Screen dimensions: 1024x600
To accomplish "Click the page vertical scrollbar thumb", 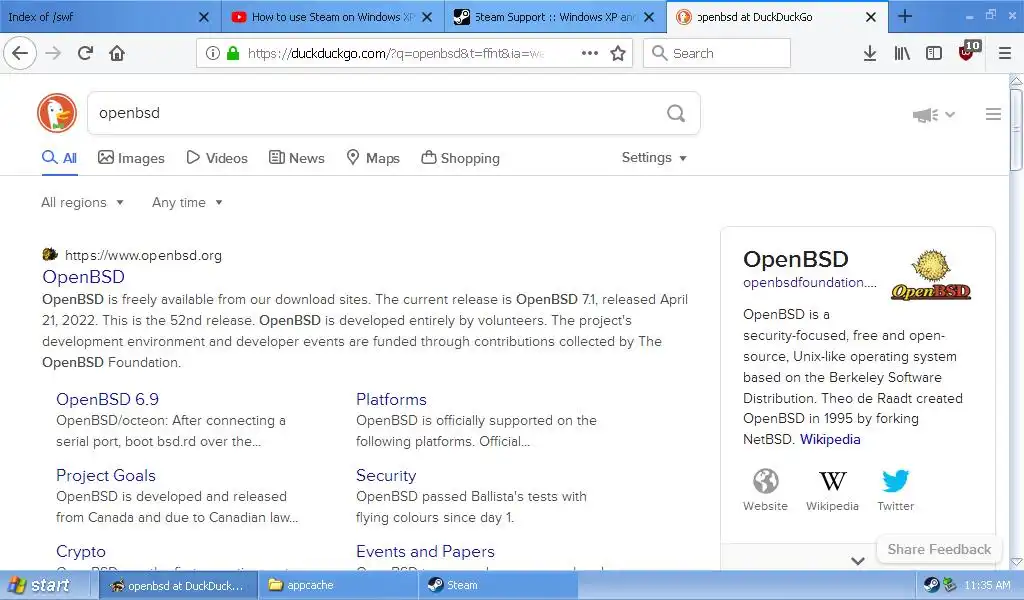I will point(1016,129).
